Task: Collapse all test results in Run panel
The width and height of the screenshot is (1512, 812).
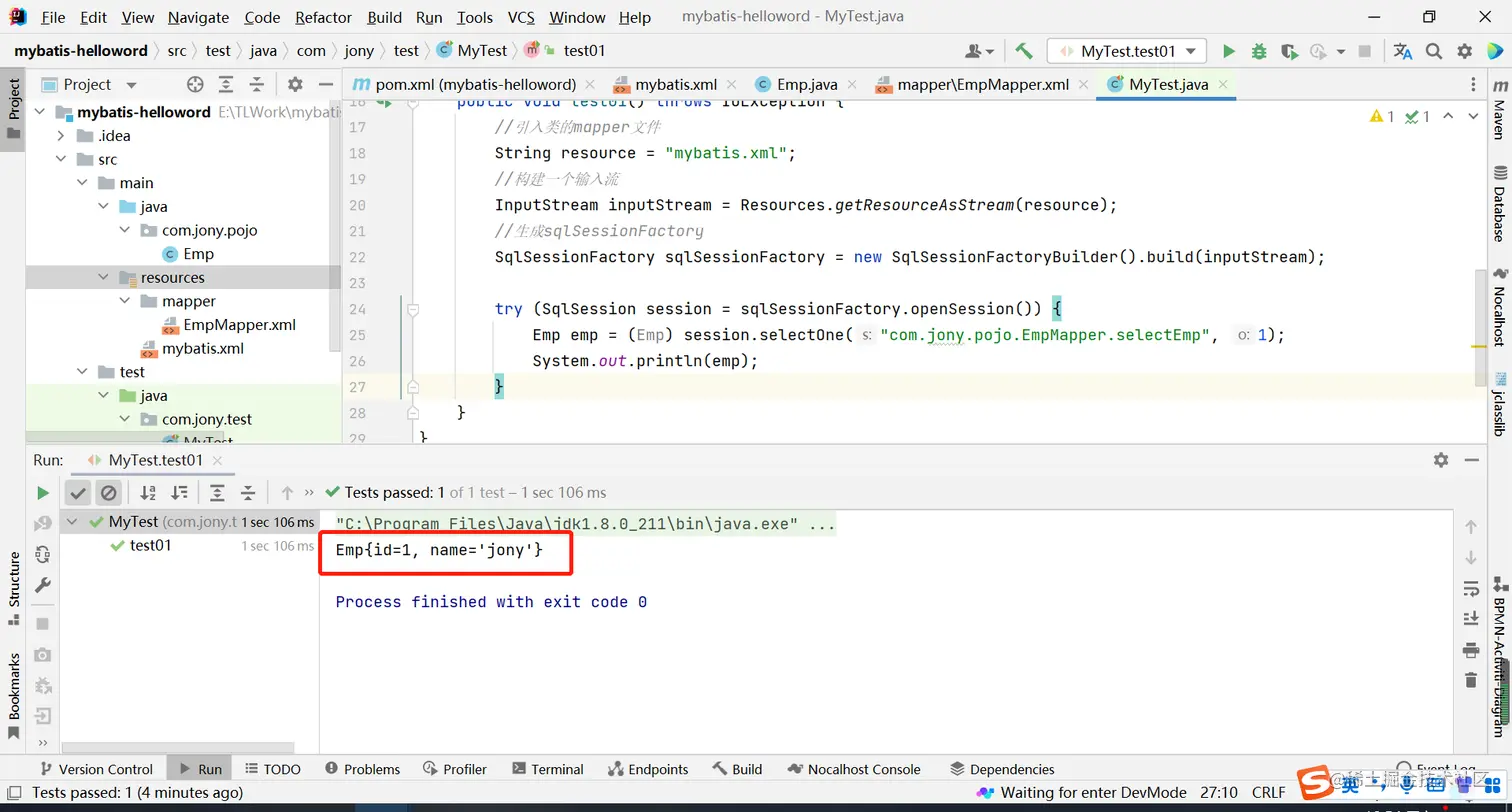Action: point(248,492)
